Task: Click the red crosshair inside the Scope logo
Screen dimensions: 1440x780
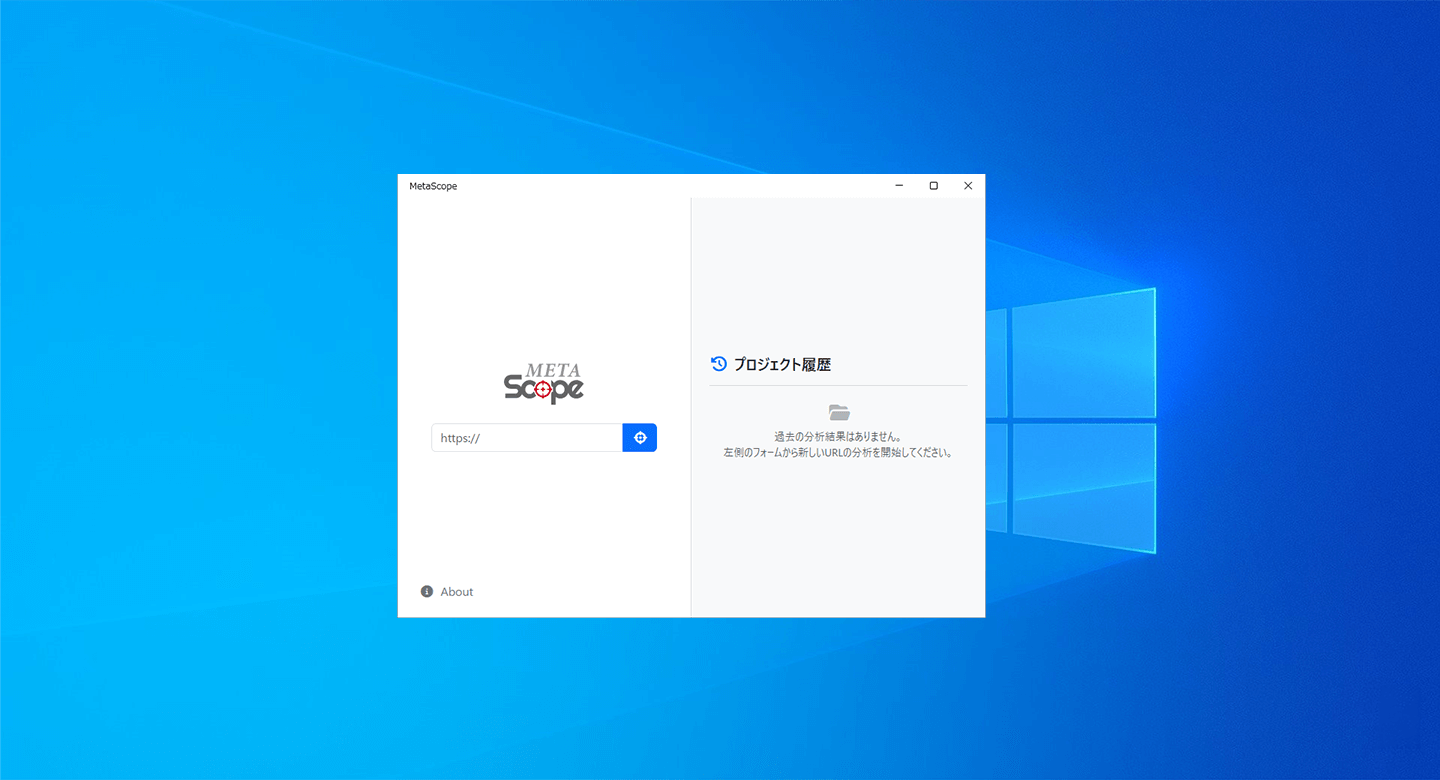Action: pos(542,389)
